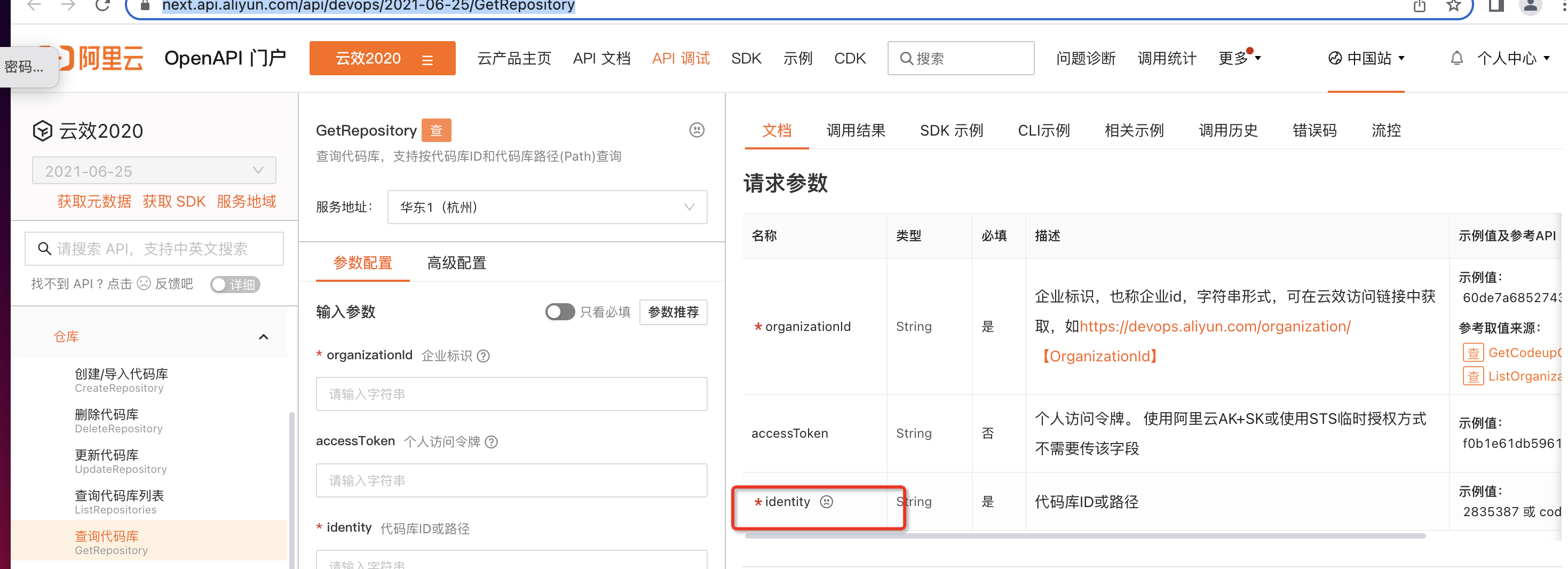Click the help icon next to 个人访问令牌
1568x569 pixels.
(491, 442)
